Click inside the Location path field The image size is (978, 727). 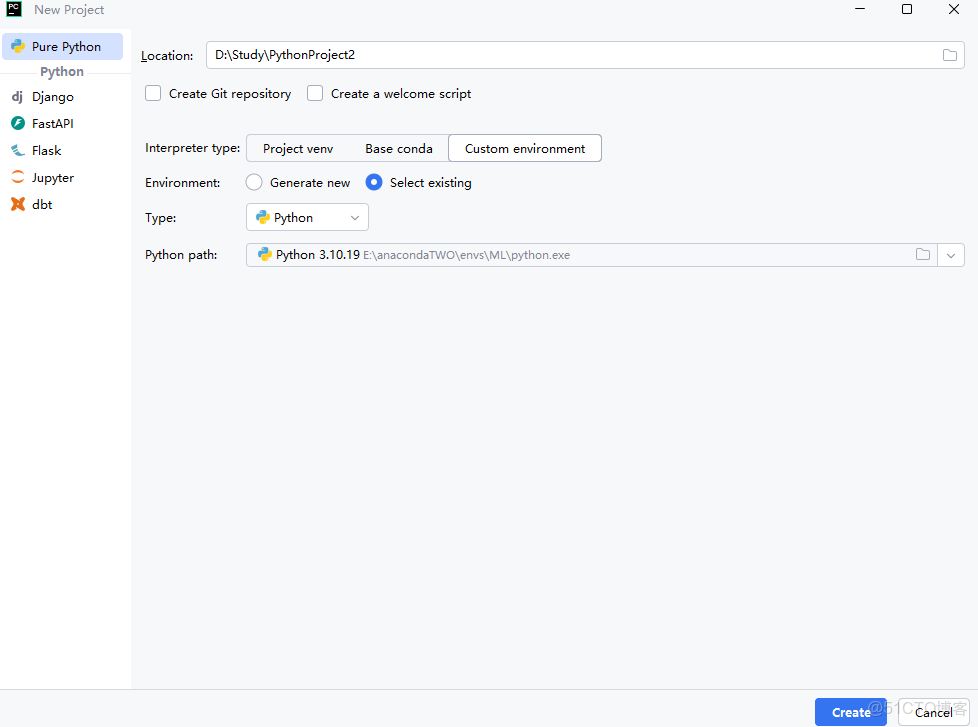(x=500, y=55)
